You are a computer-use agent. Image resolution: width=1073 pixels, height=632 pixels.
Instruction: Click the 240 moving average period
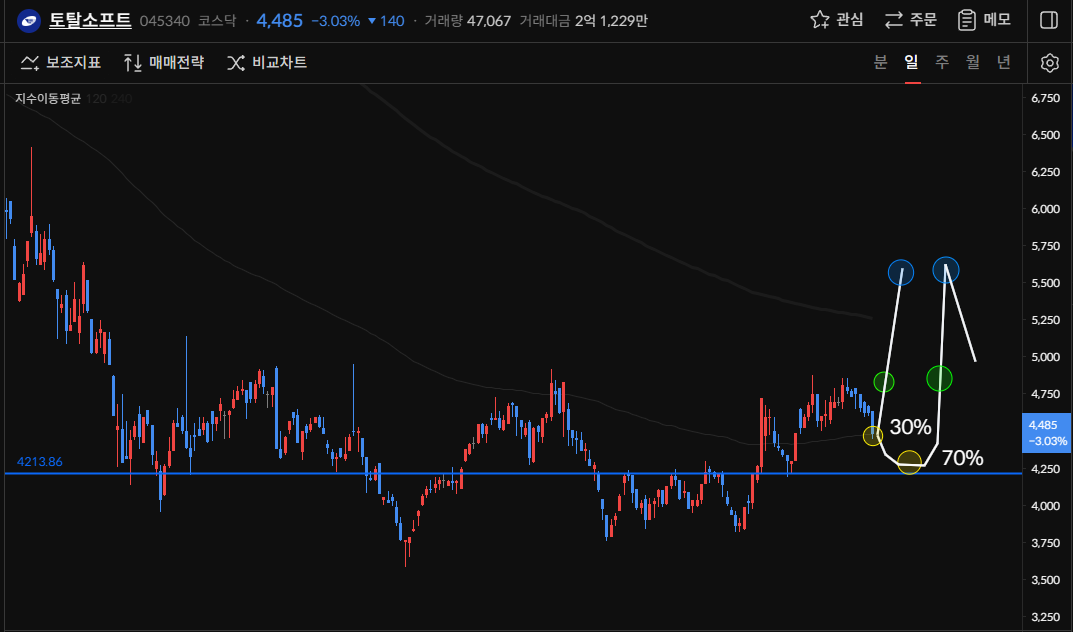pyautogui.click(x=121, y=98)
